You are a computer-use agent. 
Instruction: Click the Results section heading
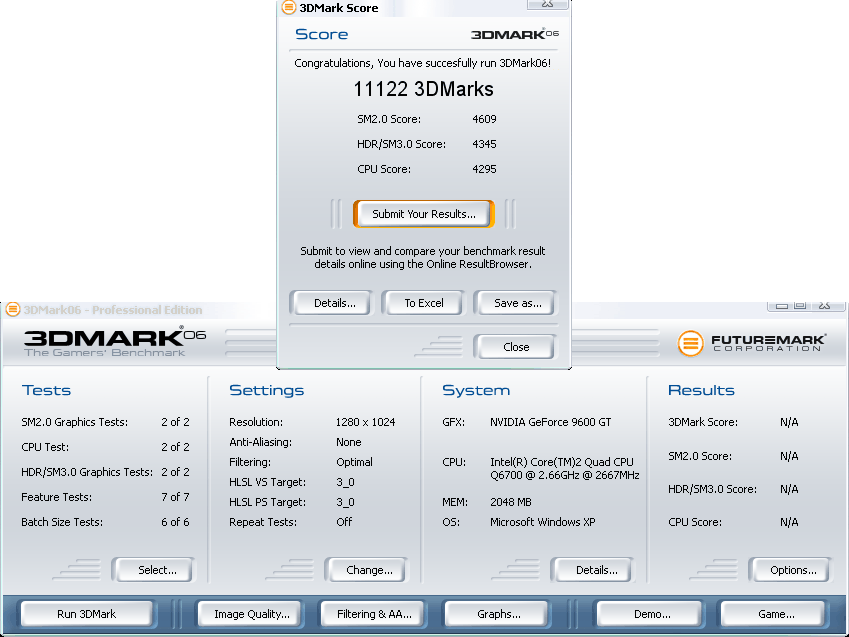pyautogui.click(x=701, y=391)
